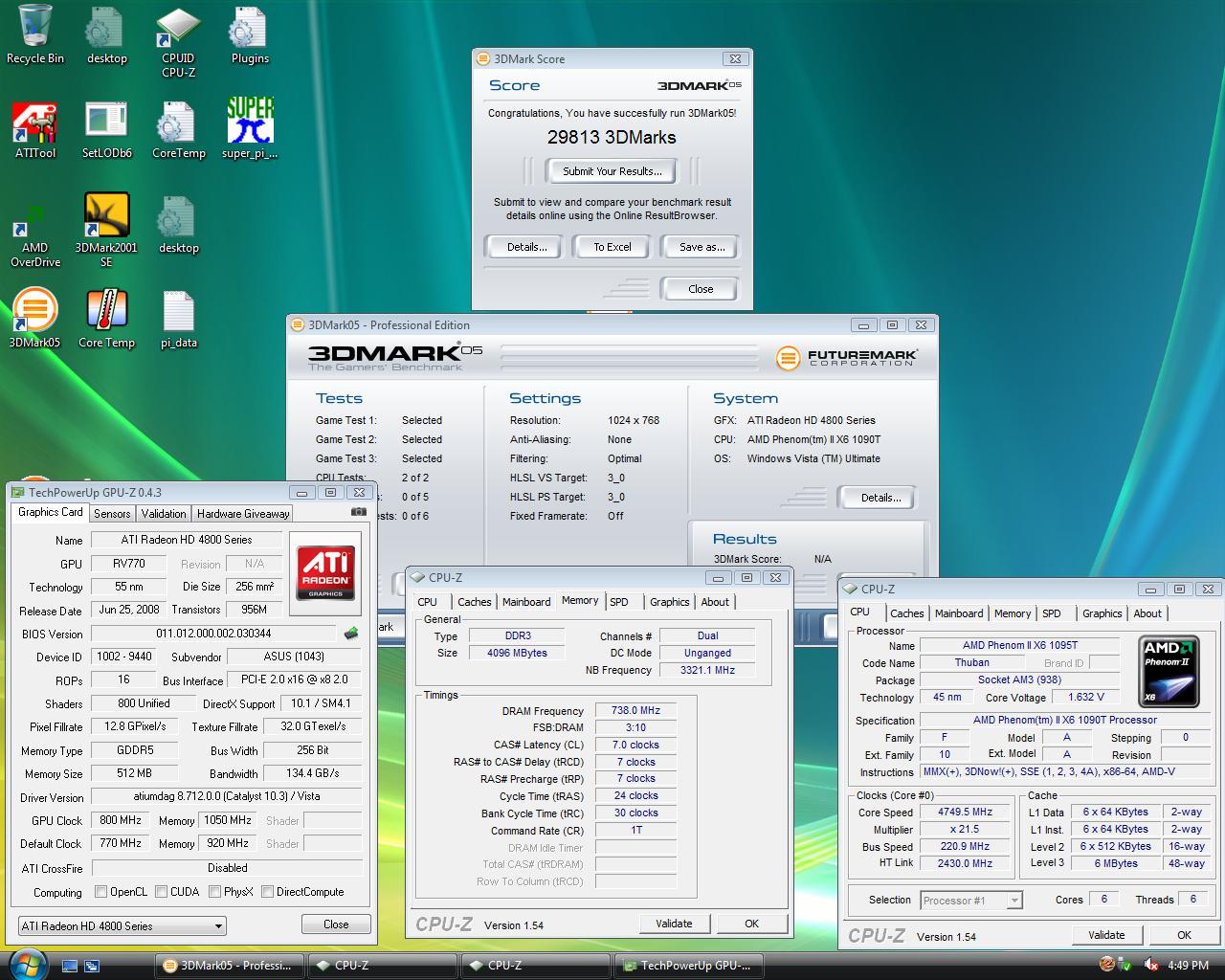Open the CPUID CPU-Z desktop shortcut

pyautogui.click(x=178, y=42)
